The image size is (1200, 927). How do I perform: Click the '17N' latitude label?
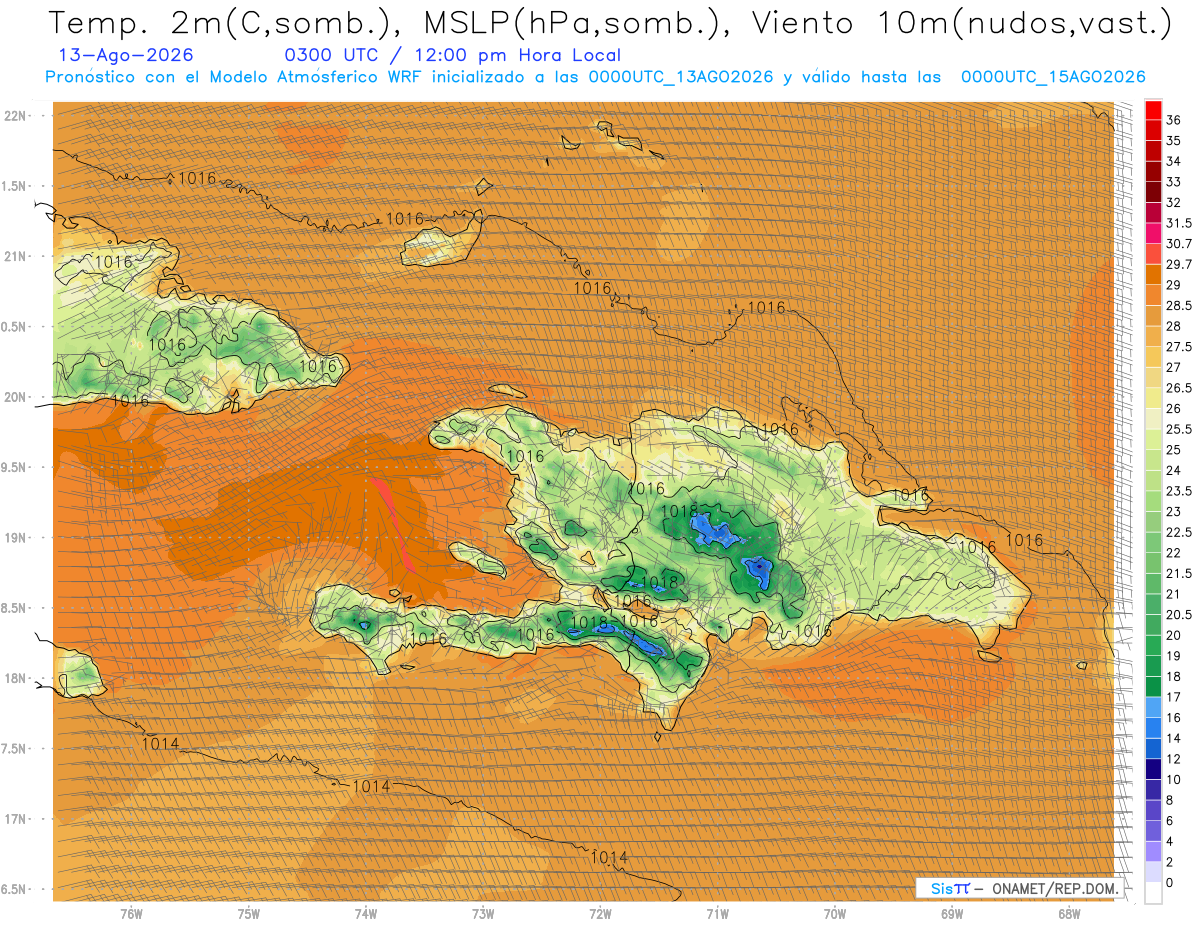[x=15, y=819]
